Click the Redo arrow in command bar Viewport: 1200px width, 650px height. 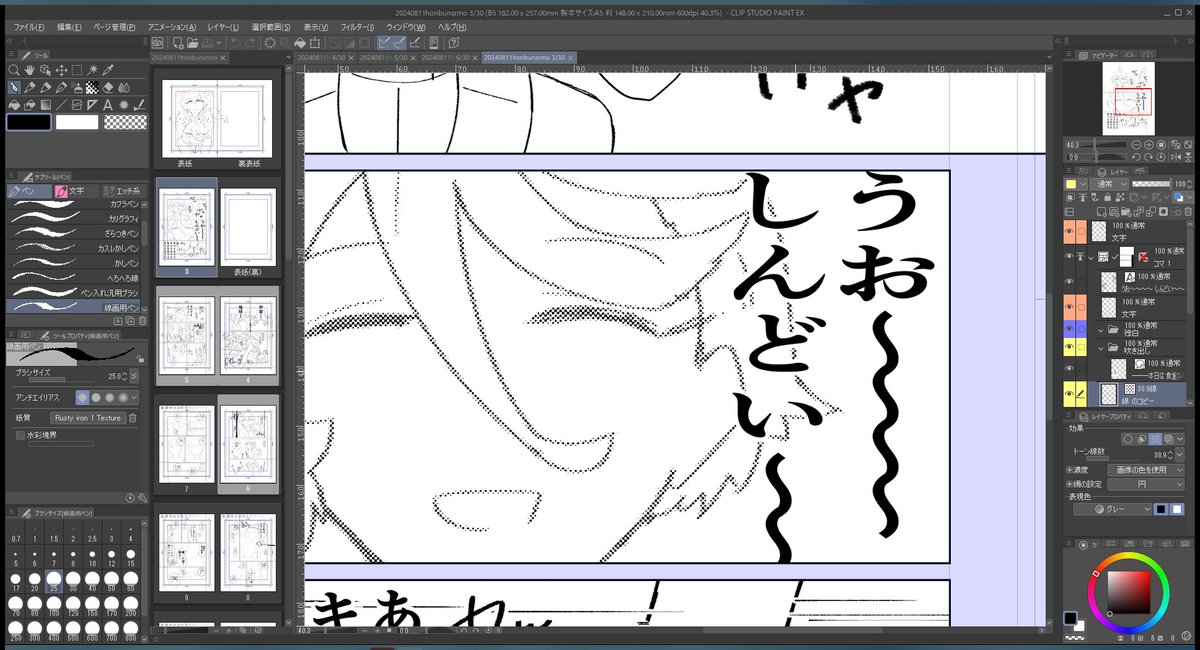250,43
